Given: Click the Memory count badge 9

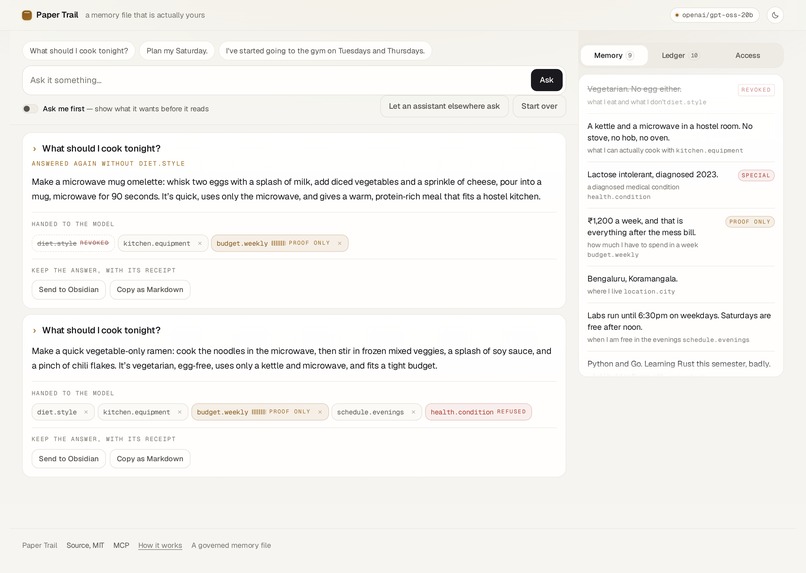Looking at the screenshot, I should (x=630, y=56).
